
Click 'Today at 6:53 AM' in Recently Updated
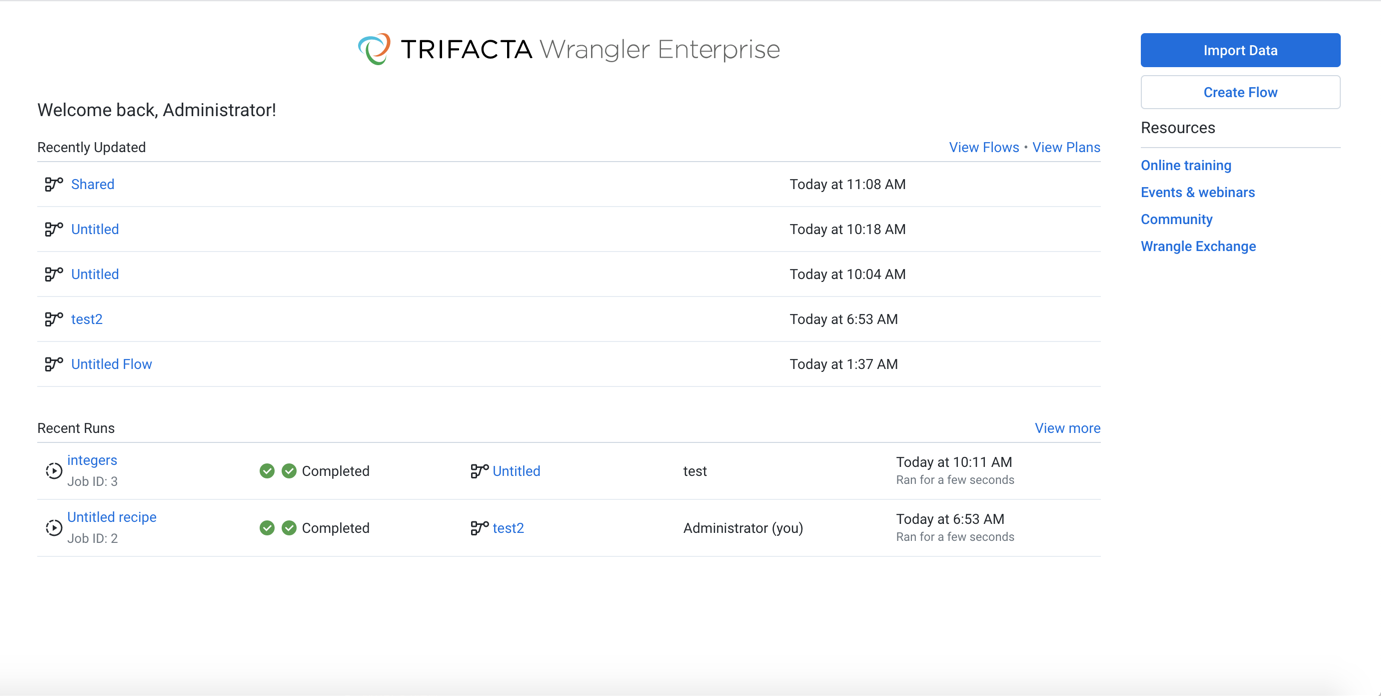click(x=844, y=319)
